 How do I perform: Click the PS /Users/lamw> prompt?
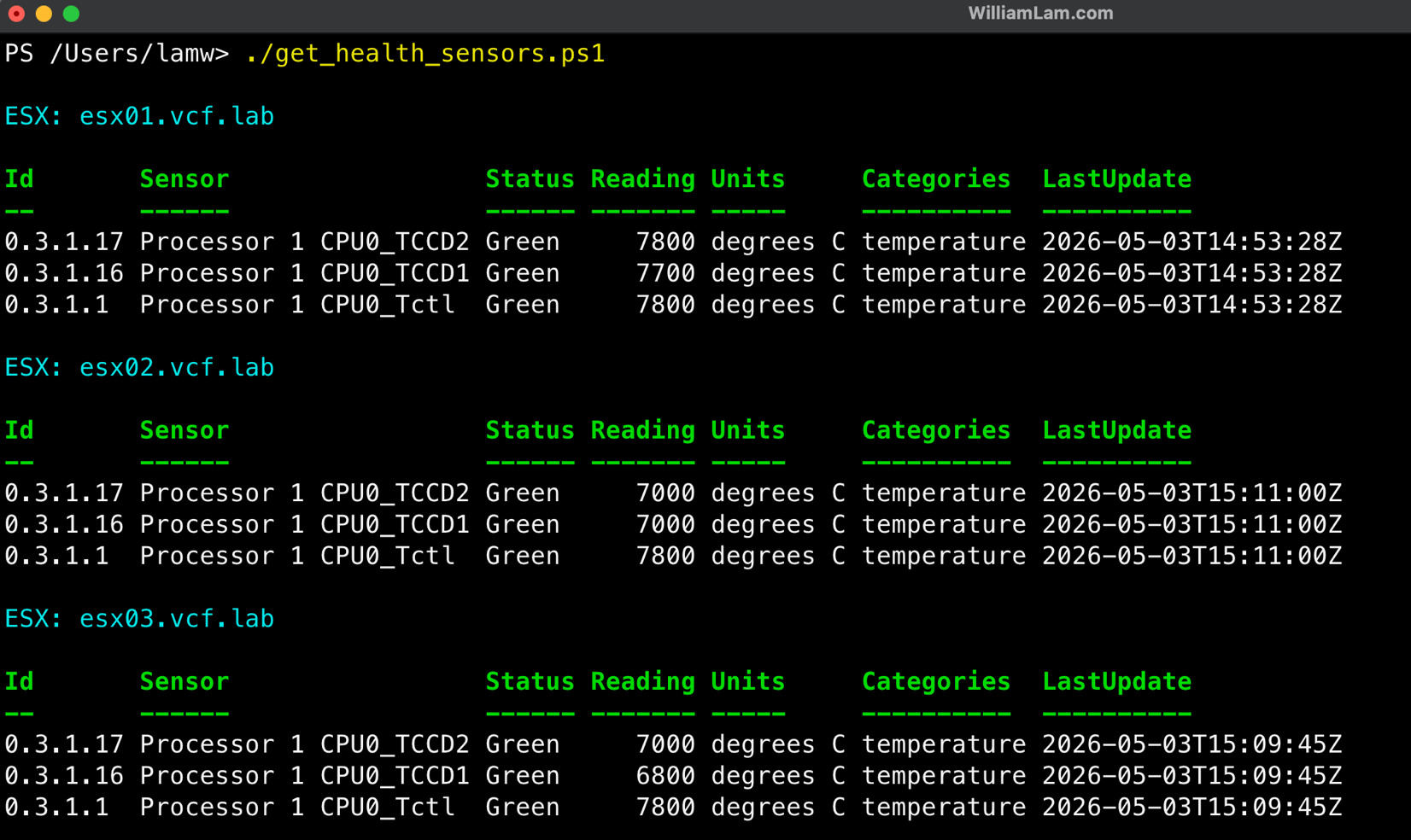coord(117,54)
